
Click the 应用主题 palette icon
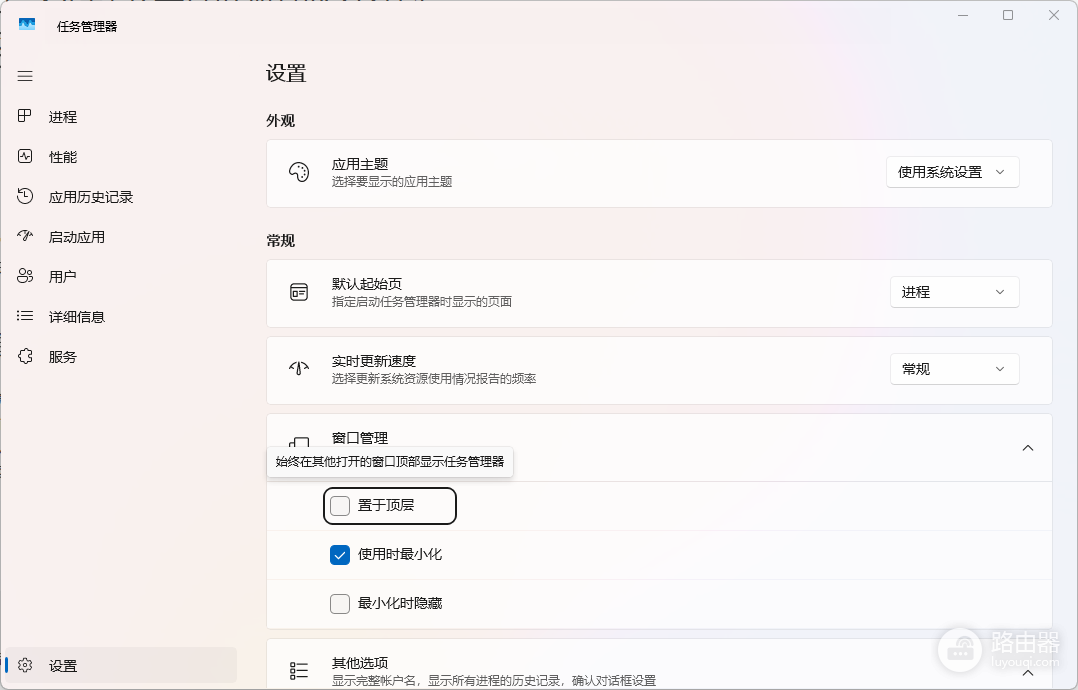(x=299, y=172)
